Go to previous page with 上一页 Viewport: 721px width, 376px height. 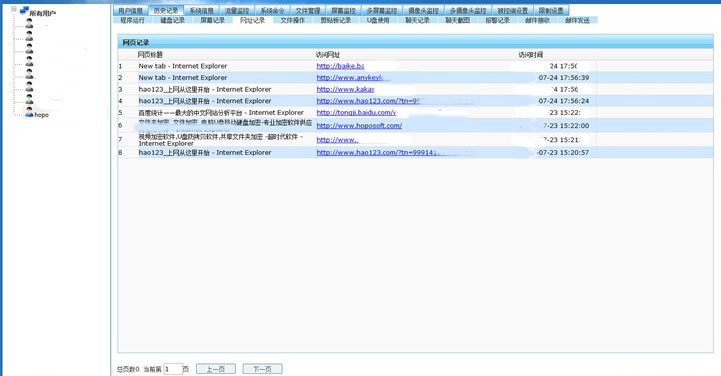tap(216, 369)
